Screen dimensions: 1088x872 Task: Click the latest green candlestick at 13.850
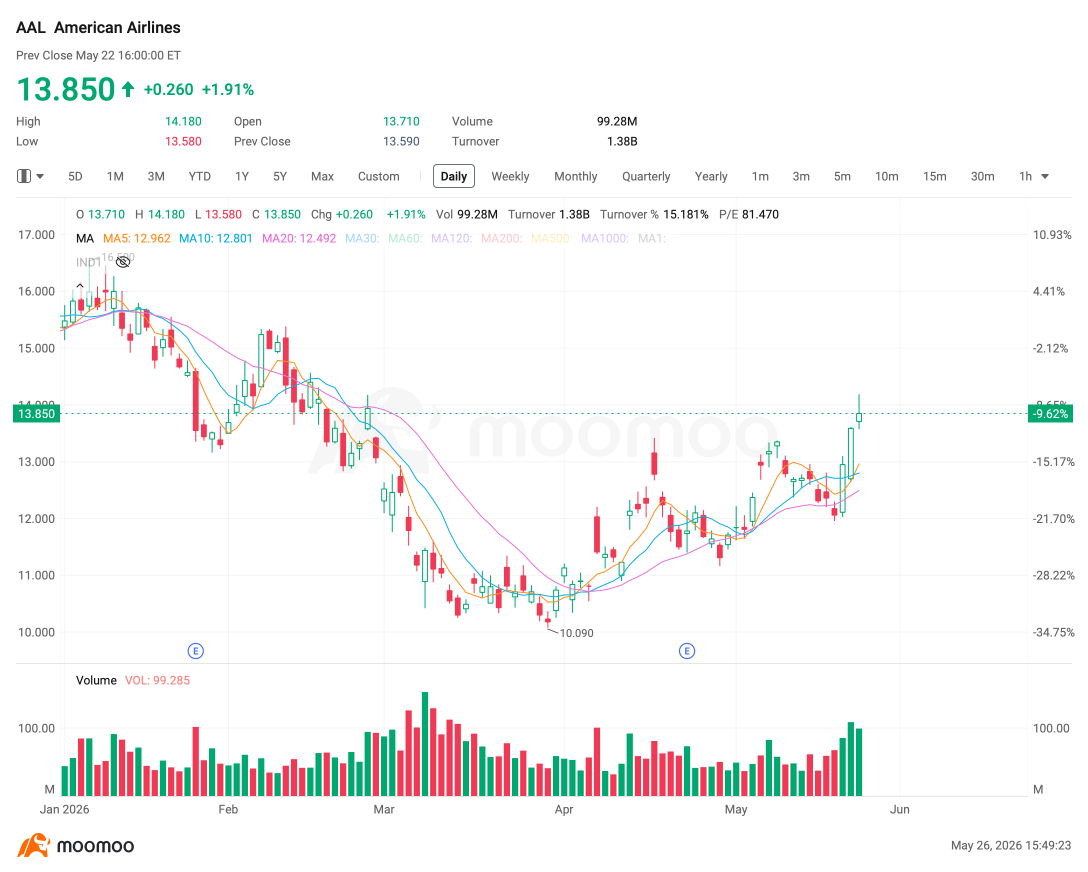[859, 416]
